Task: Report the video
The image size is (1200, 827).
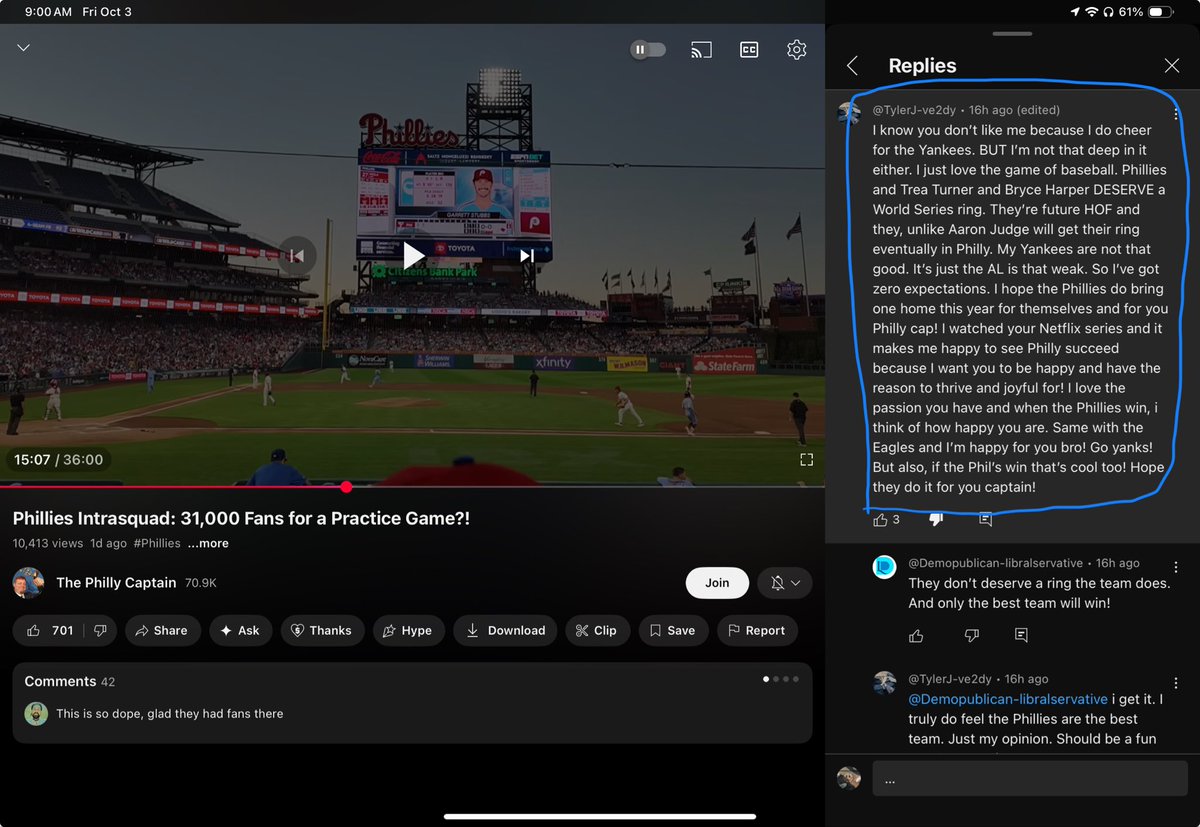Action: (x=756, y=630)
